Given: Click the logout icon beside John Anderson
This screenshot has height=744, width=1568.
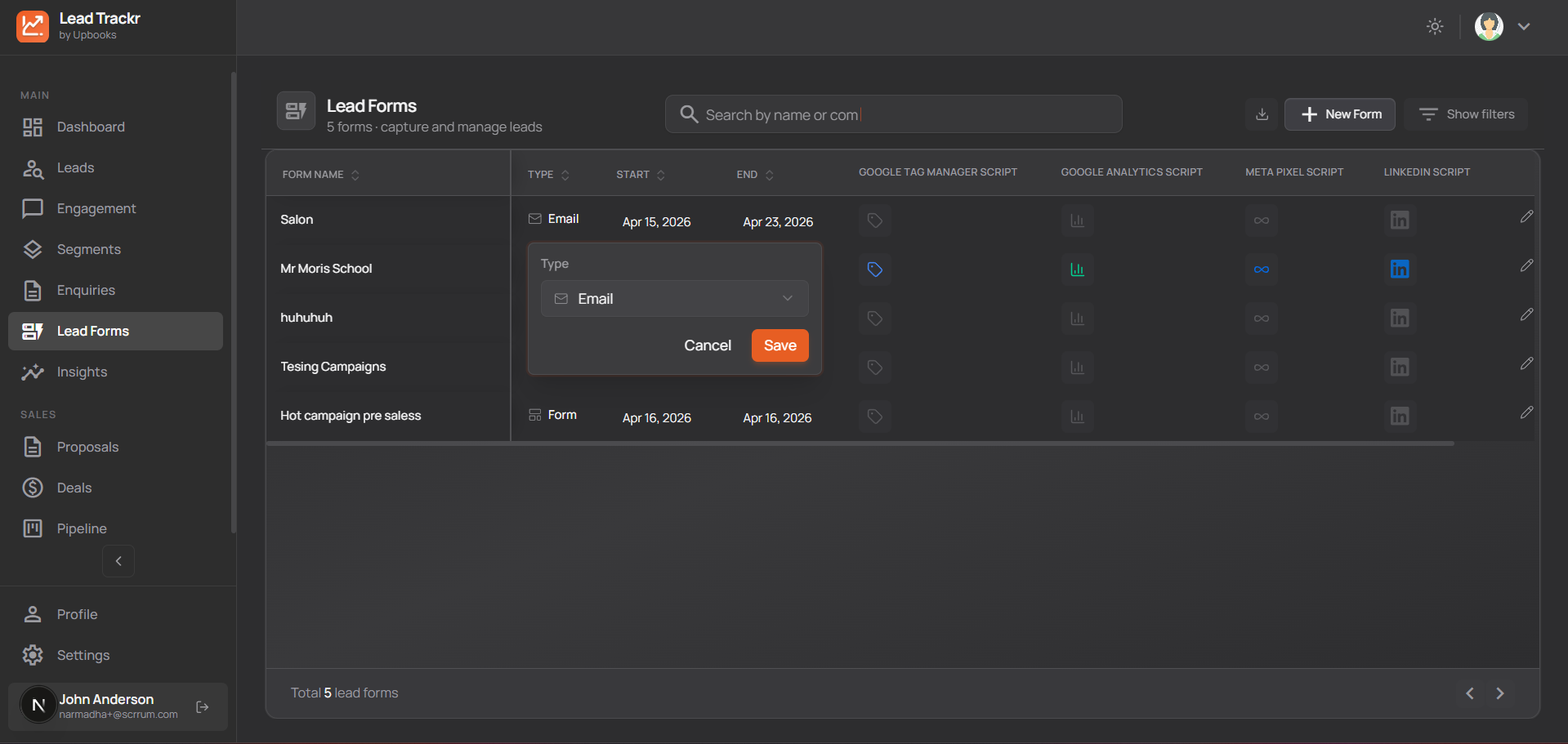Looking at the screenshot, I should (203, 707).
